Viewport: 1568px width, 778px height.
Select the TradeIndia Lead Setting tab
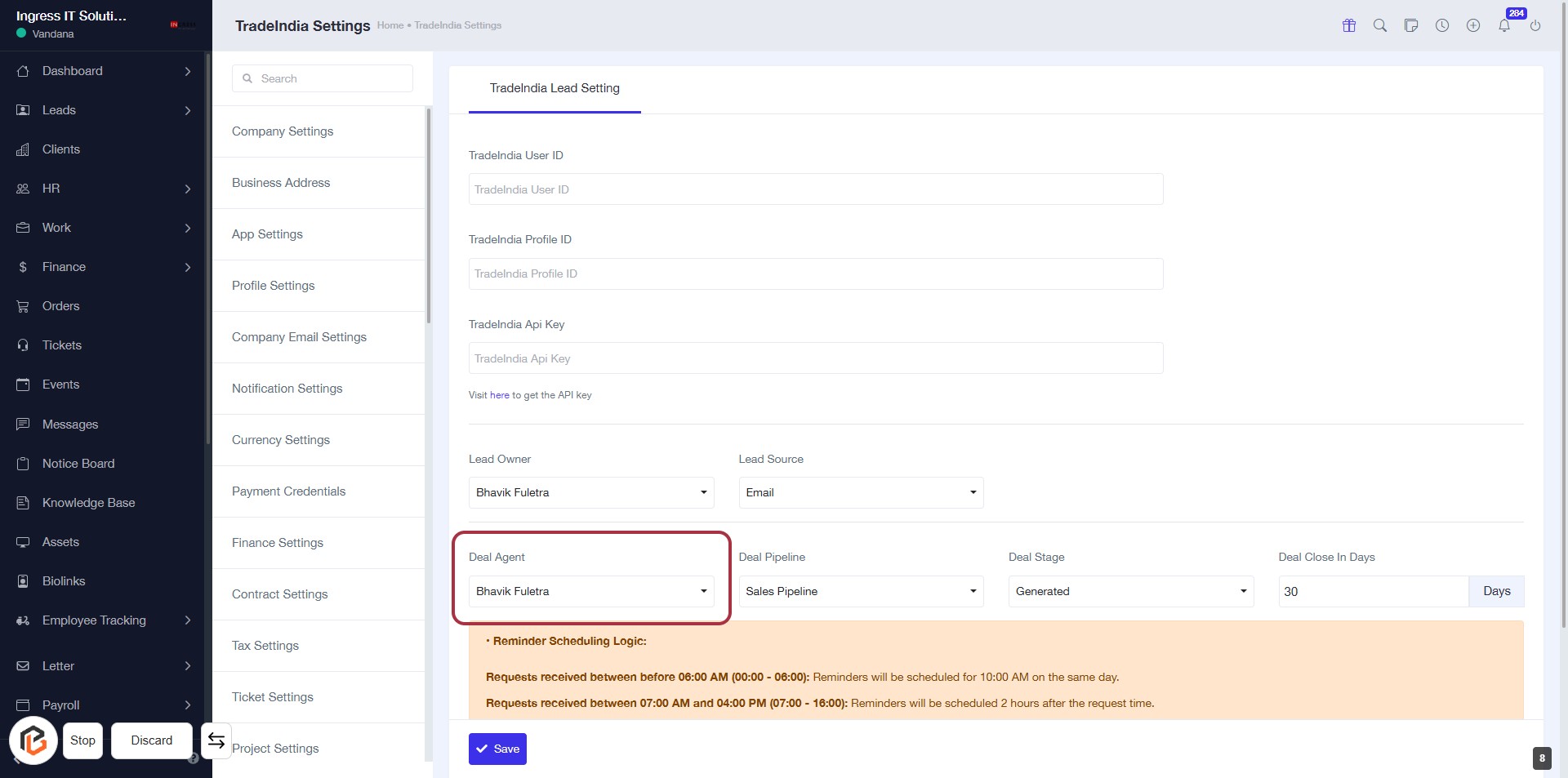pyautogui.click(x=554, y=88)
